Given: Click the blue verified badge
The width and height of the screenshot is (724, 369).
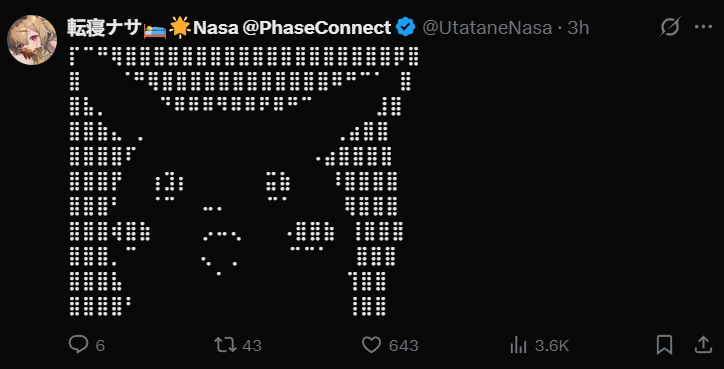Looking at the screenshot, I should pyautogui.click(x=406, y=28).
